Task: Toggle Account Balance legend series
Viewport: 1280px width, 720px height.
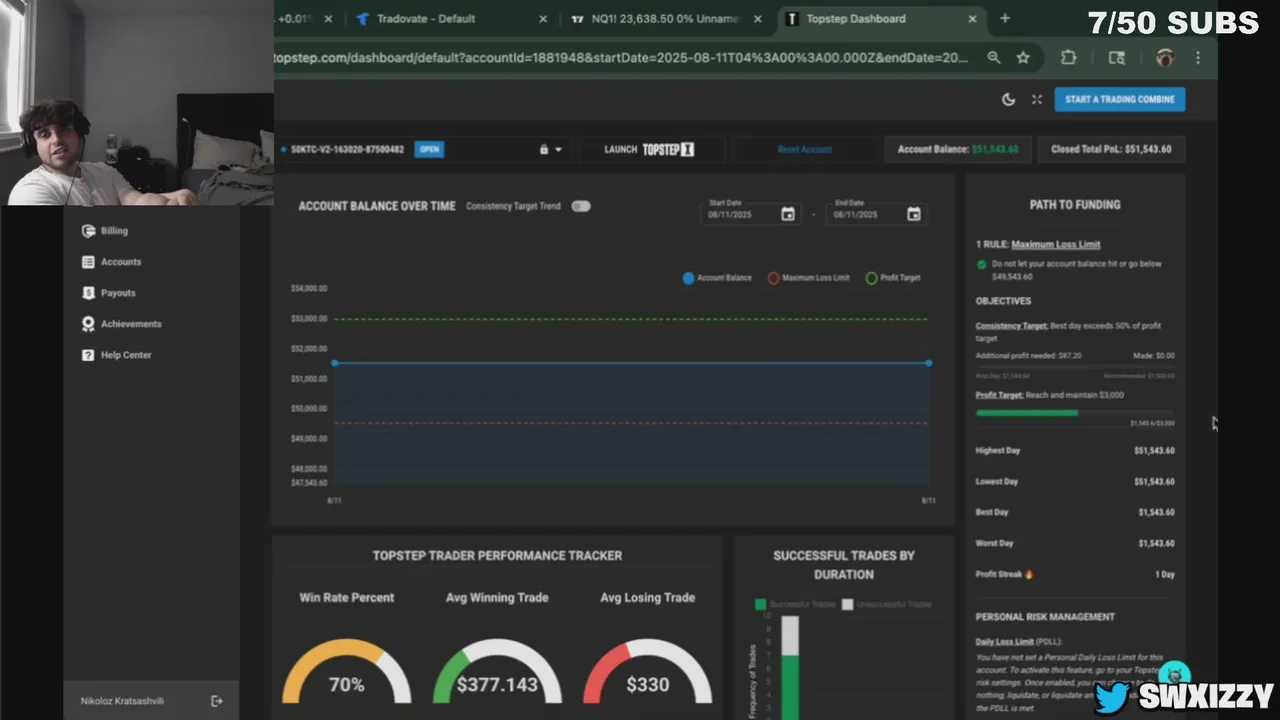Action: [x=717, y=278]
